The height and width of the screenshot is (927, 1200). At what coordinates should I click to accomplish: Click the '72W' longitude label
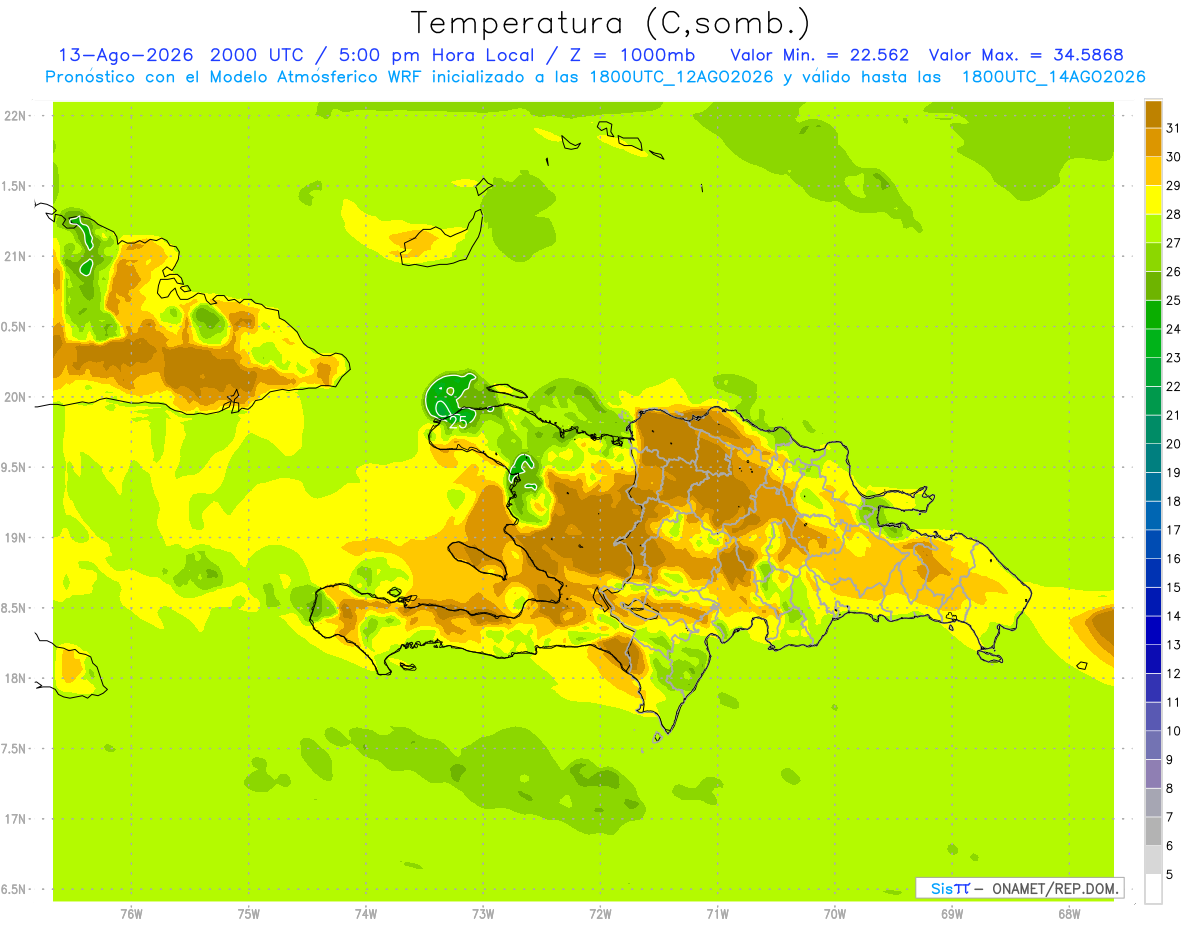[x=600, y=914]
